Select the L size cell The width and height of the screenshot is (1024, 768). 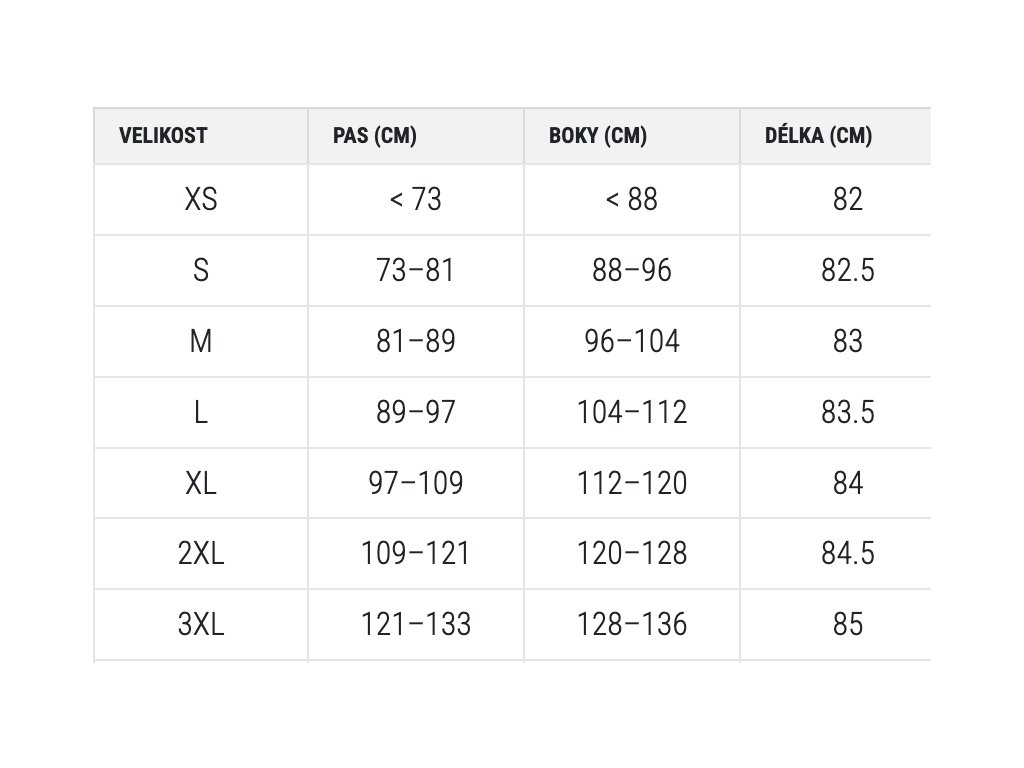click(201, 412)
